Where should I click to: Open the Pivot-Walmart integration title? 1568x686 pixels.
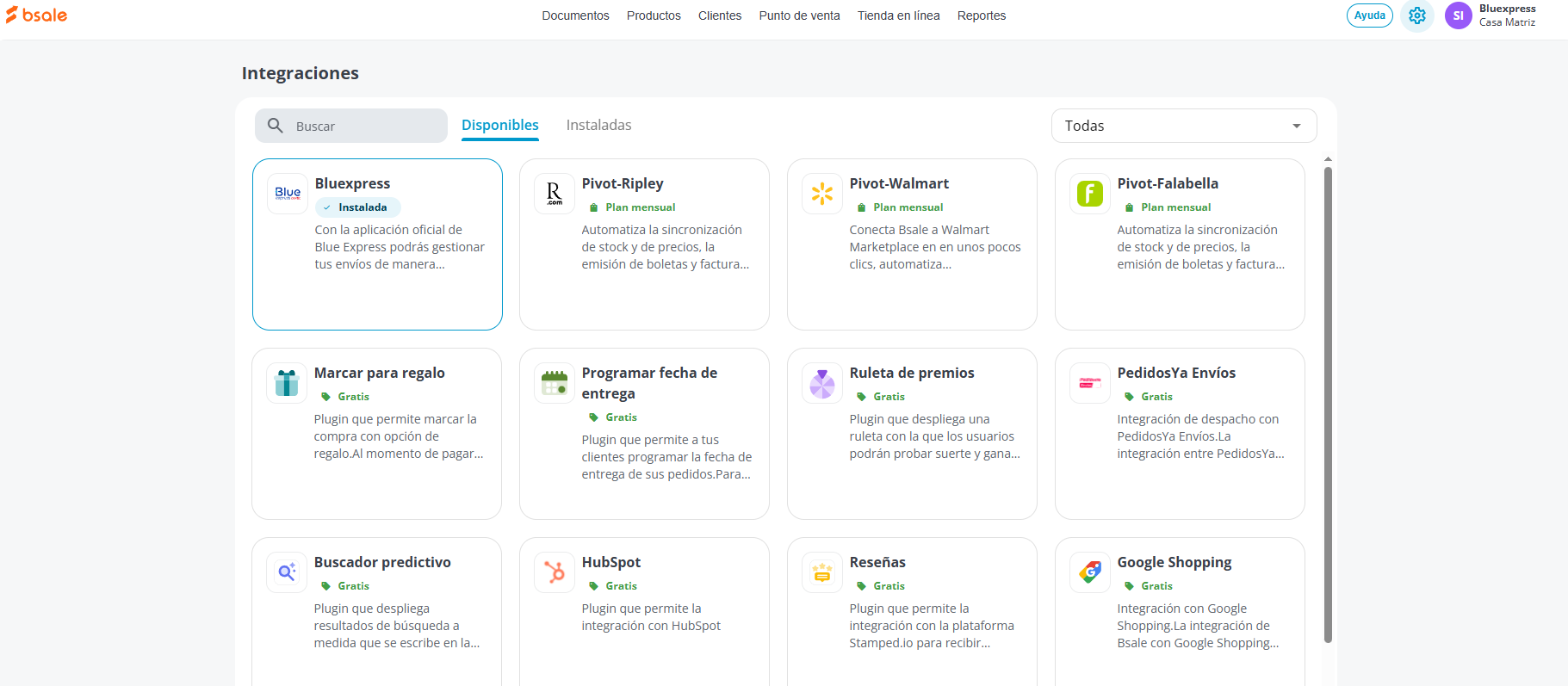point(899,183)
